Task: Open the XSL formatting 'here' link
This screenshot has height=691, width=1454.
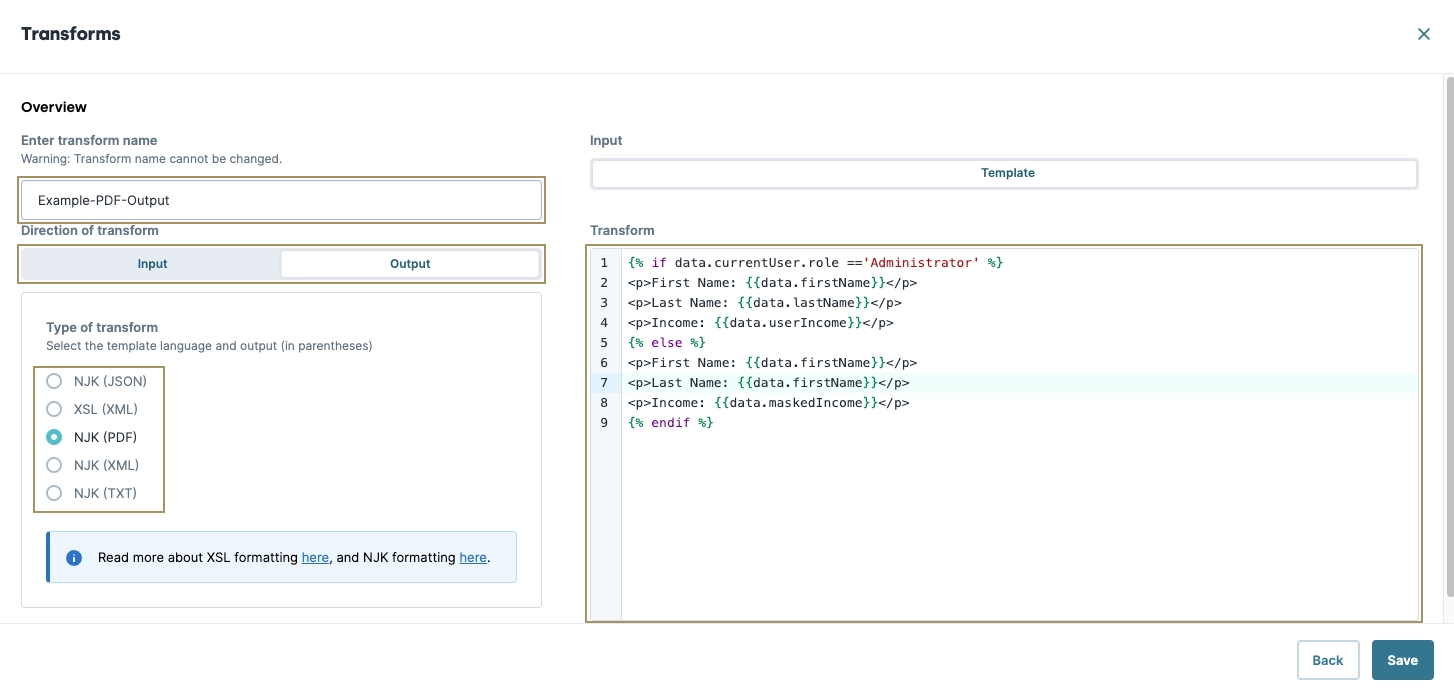Action: point(315,558)
